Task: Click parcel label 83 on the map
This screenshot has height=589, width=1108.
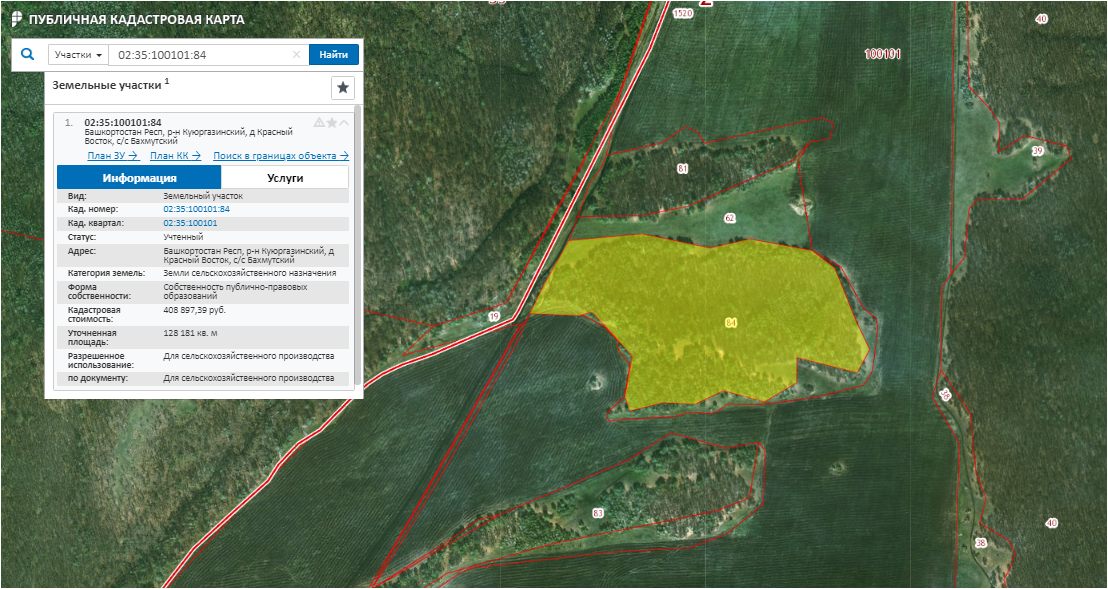Action: 598,513
